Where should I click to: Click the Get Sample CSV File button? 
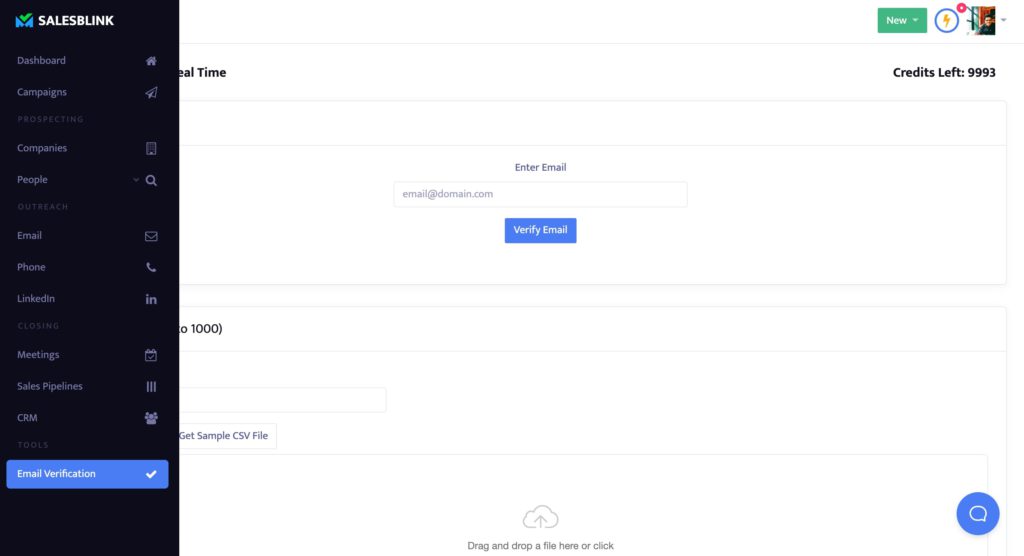(227, 436)
